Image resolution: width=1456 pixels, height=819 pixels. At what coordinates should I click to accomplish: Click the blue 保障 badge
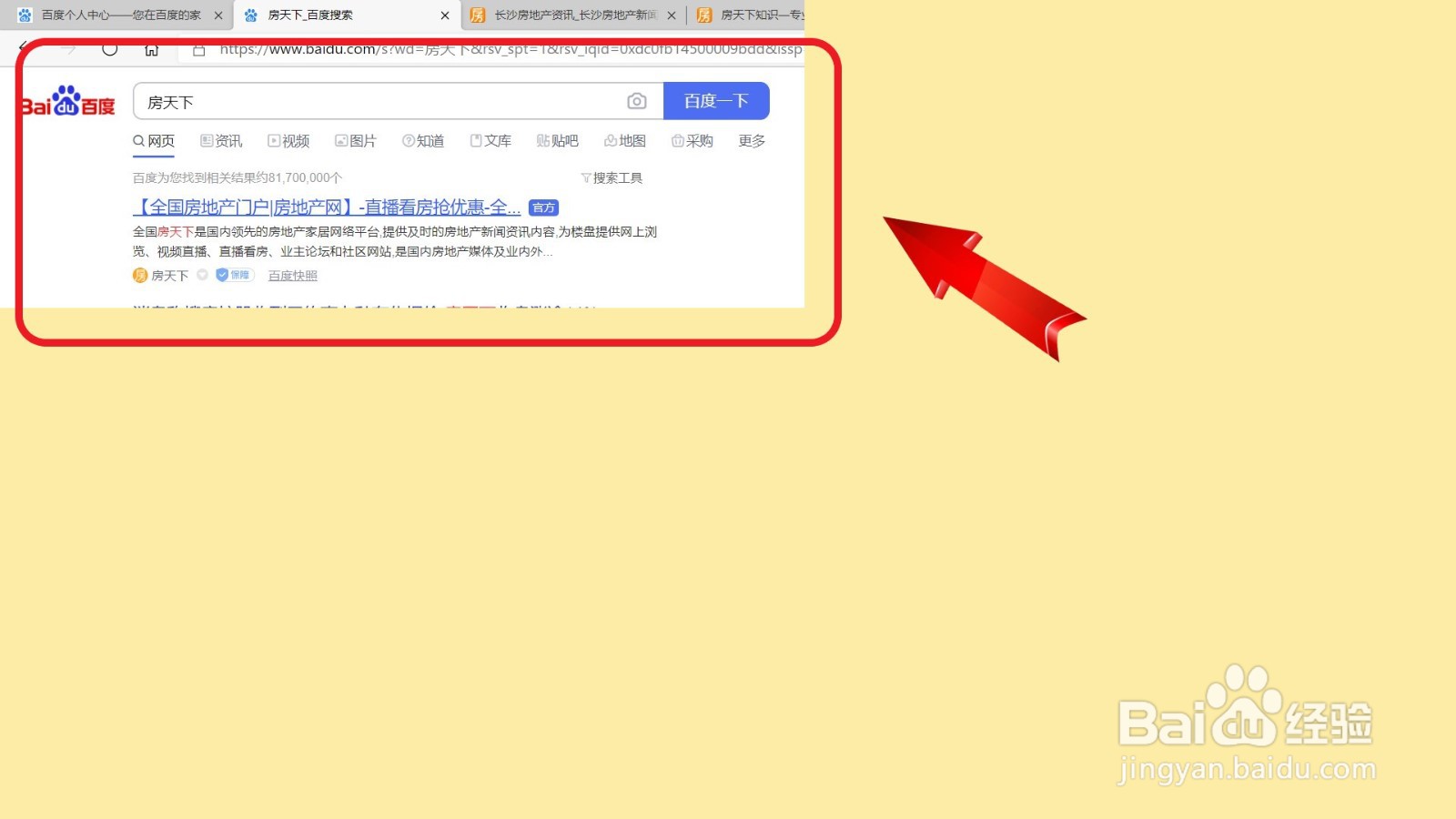pos(234,275)
